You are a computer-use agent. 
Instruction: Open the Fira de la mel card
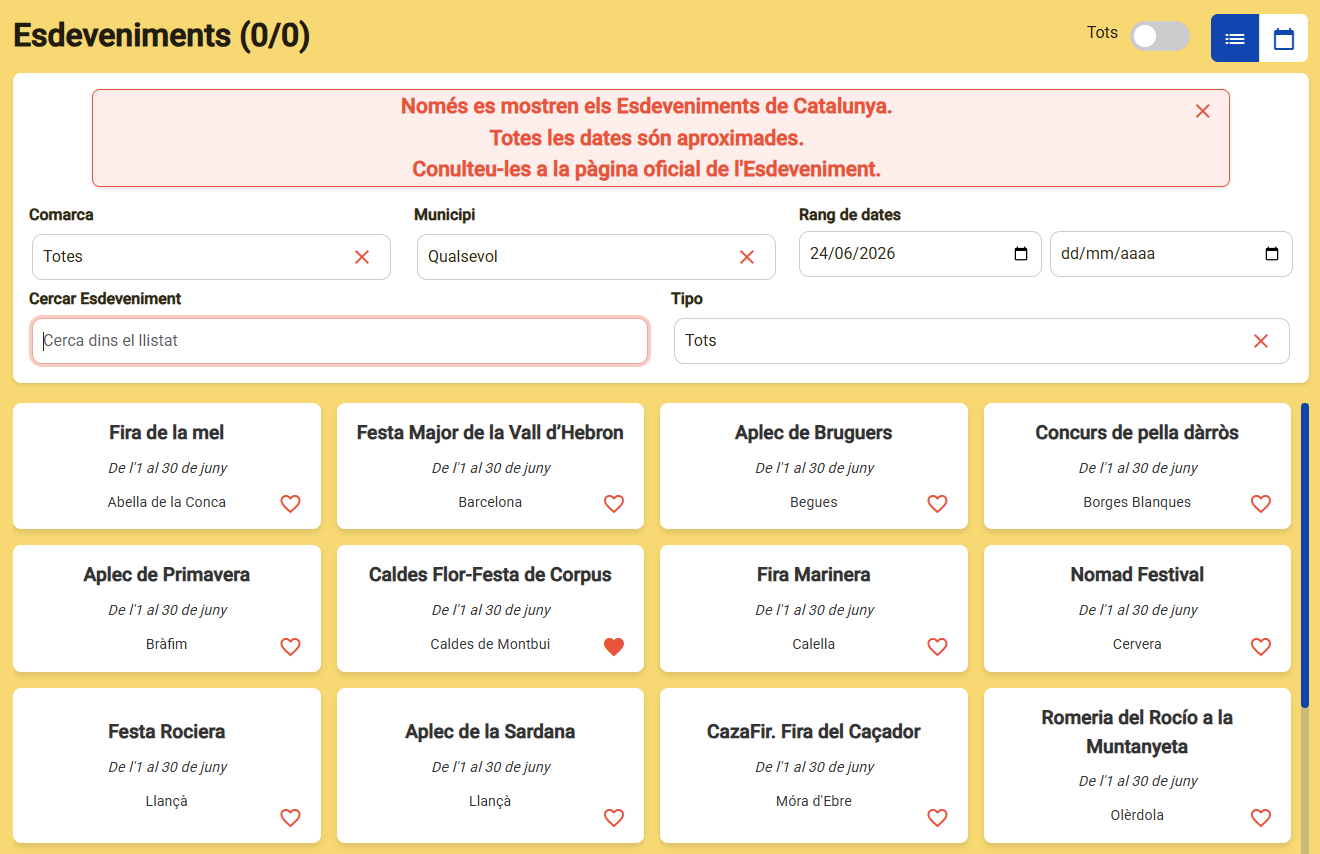pyautogui.click(x=167, y=466)
